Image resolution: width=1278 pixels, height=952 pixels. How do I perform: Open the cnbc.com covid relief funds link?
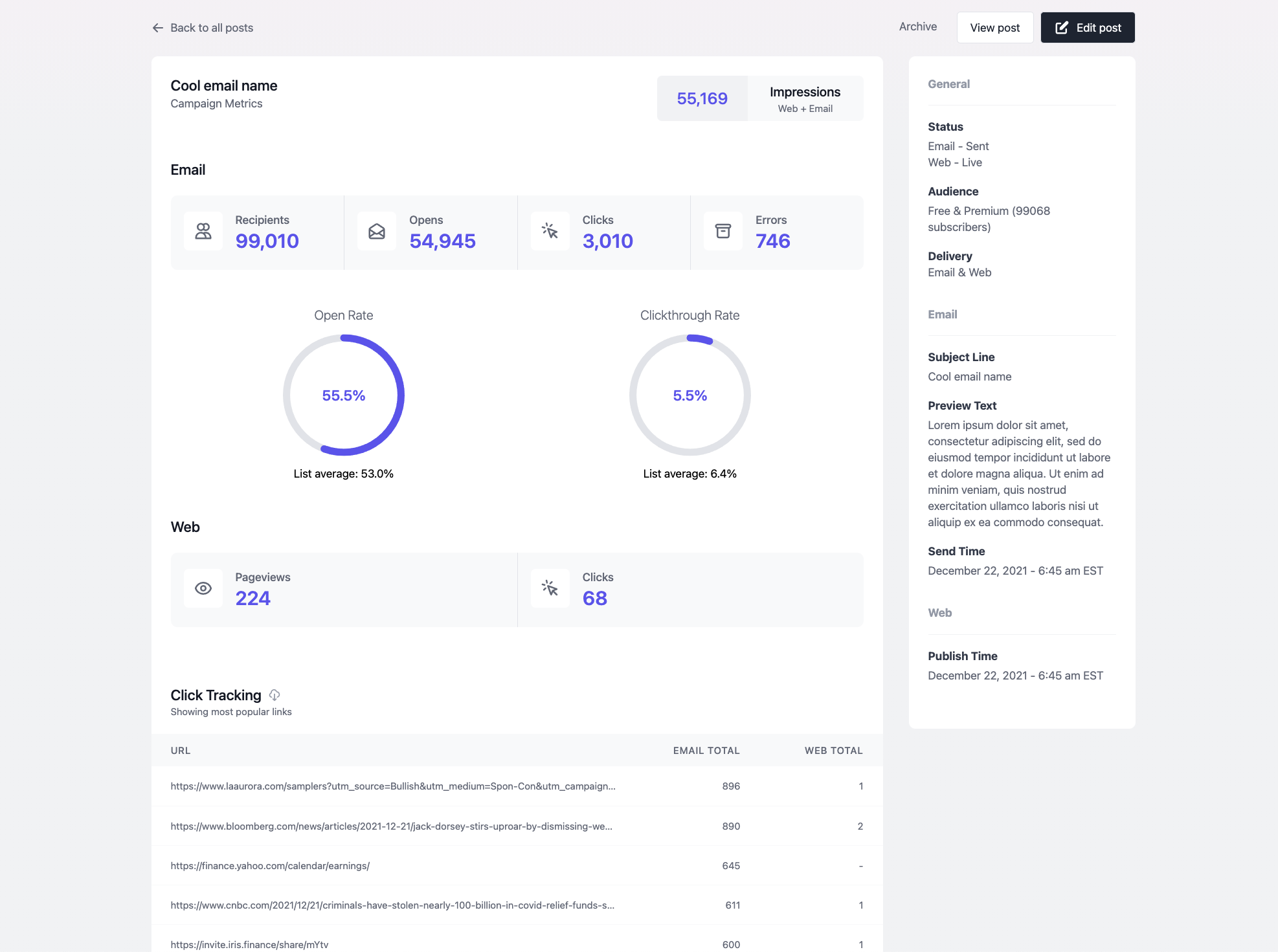pos(392,905)
